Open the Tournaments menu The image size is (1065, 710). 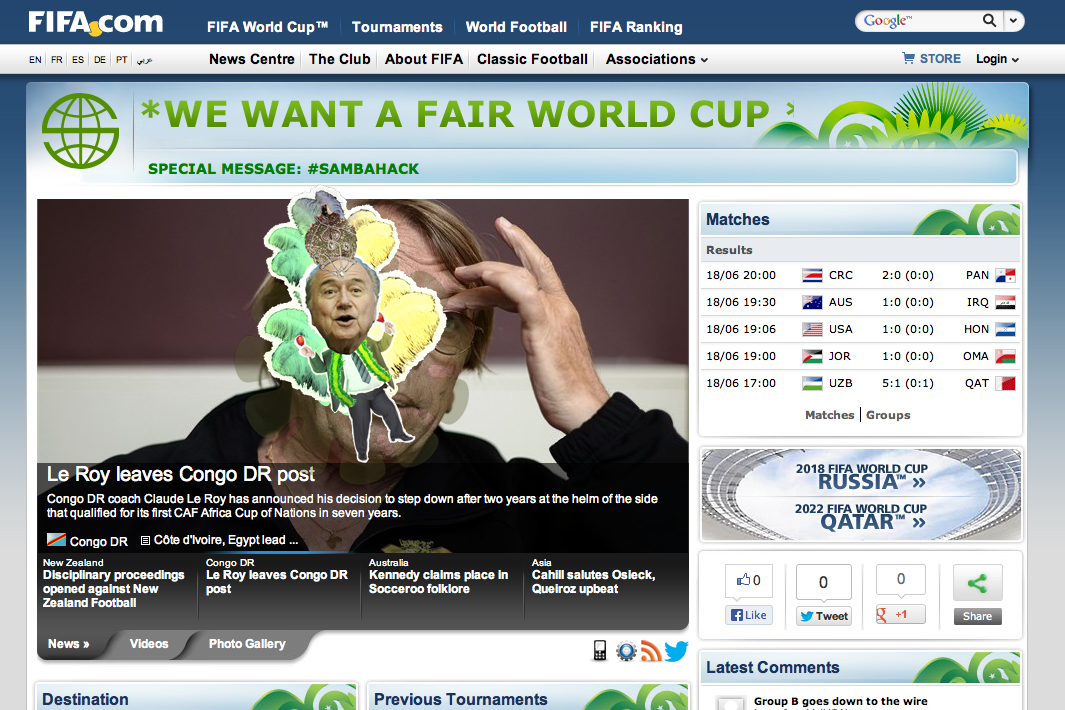[397, 27]
